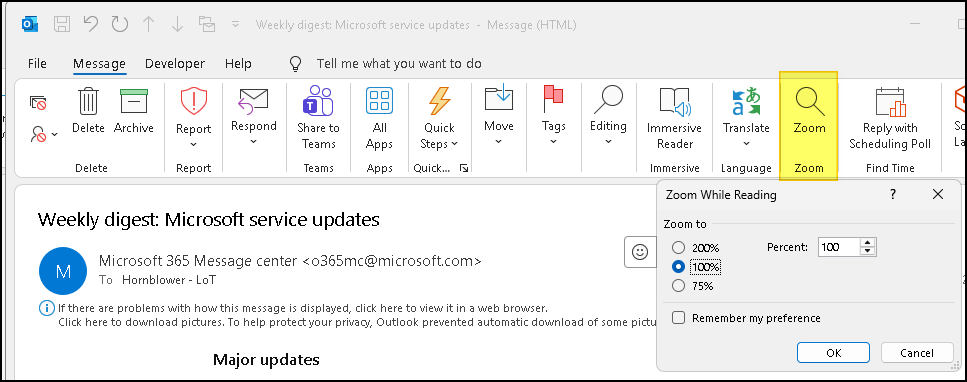Viewport: 967px width, 382px height.
Task: Check Remember my preference
Action: [678, 318]
